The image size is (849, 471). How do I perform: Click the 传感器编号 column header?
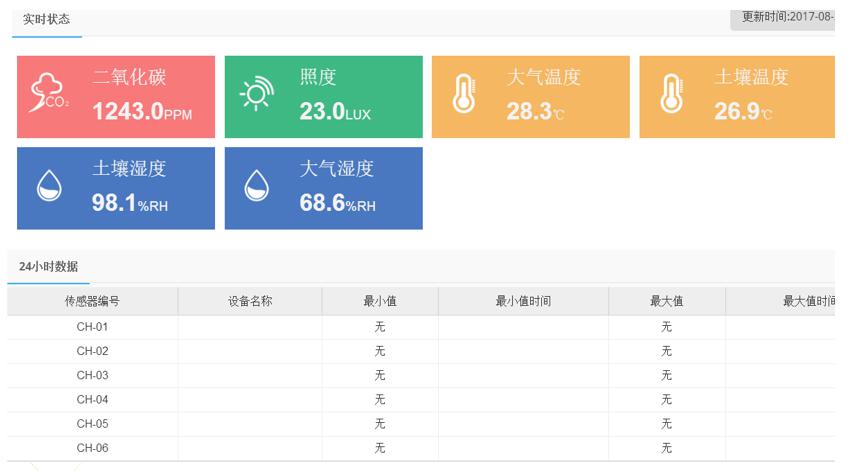[92, 301]
